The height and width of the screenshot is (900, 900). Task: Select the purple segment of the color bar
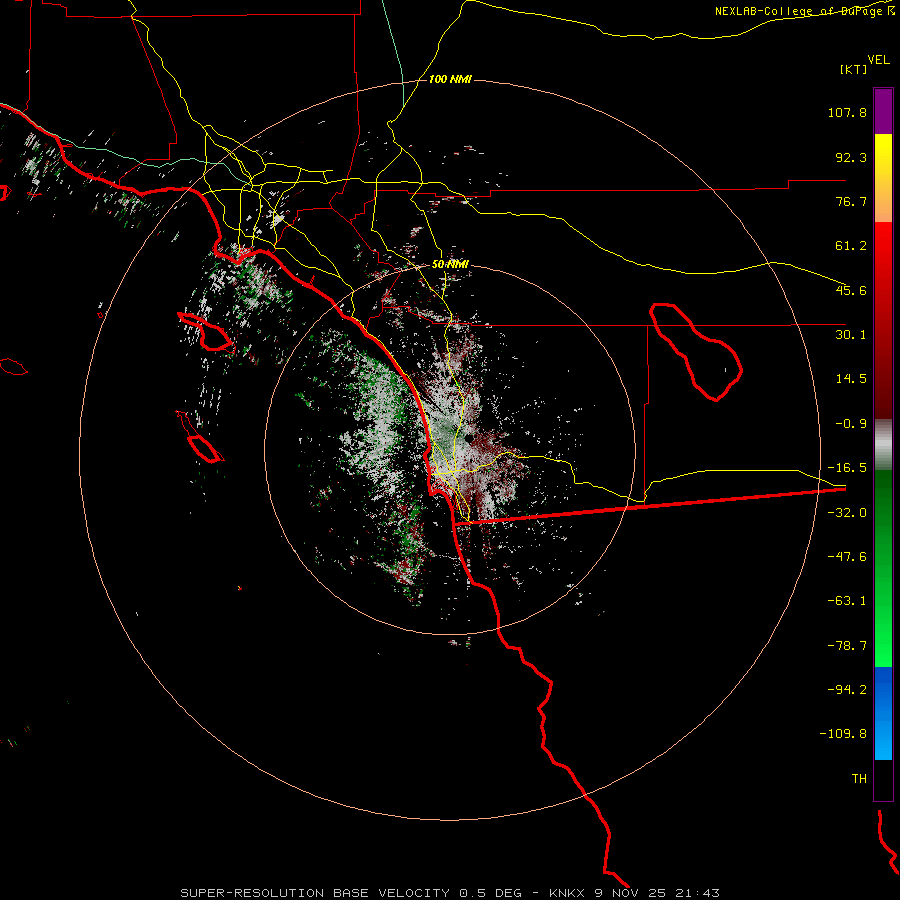[x=883, y=111]
